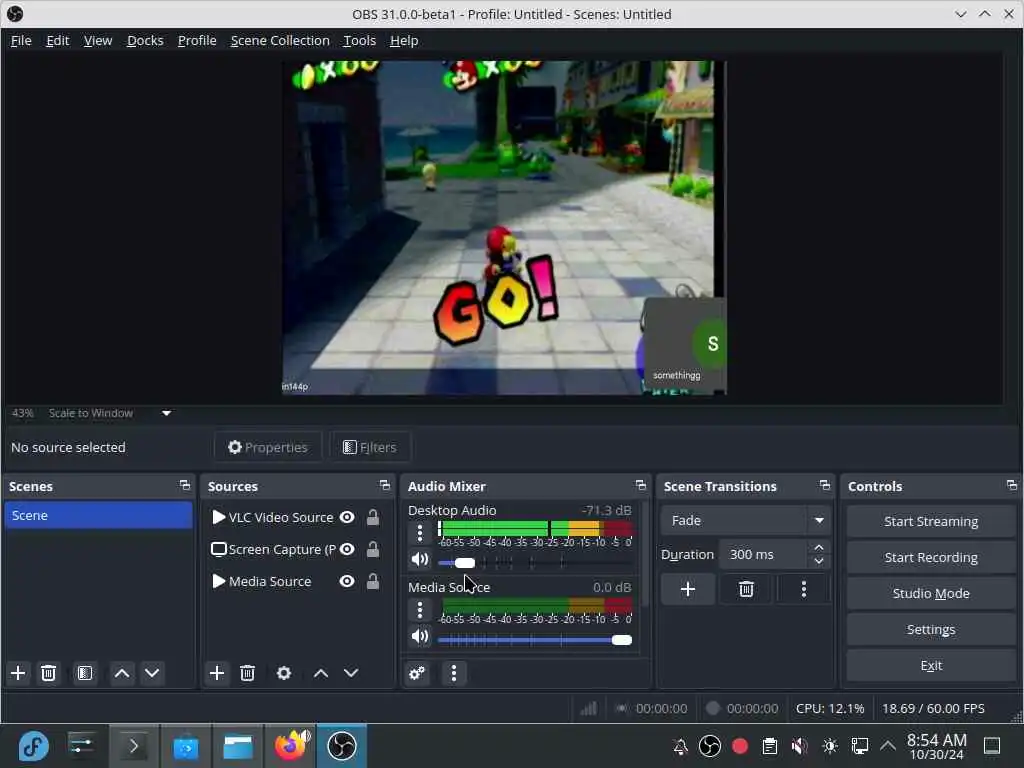Open Media Source audio options three-dot menu
Viewport: 1024px width, 768px height.
click(x=420, y=610)
